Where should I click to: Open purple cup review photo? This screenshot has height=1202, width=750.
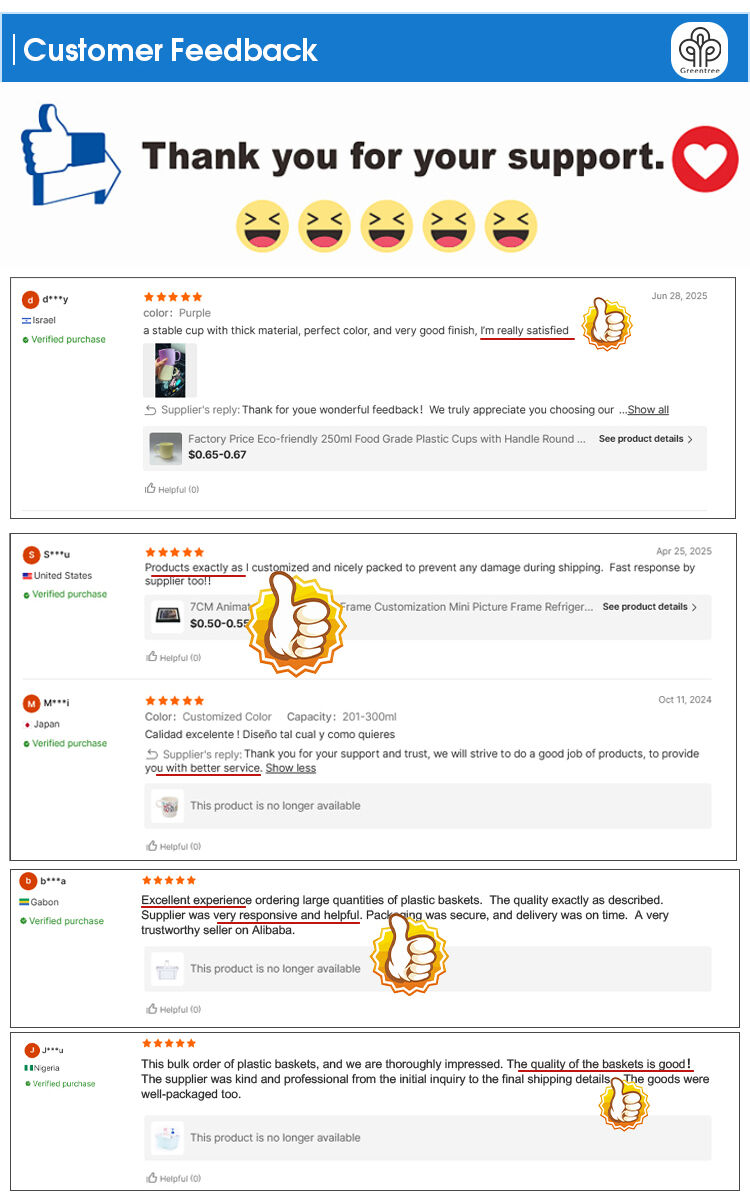click(x=170, y=370)
